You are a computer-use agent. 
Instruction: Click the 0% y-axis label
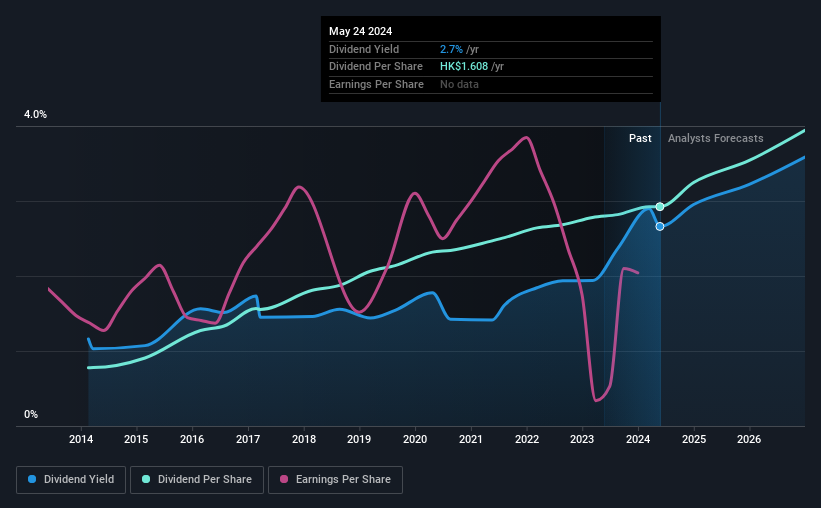[31, 414]
